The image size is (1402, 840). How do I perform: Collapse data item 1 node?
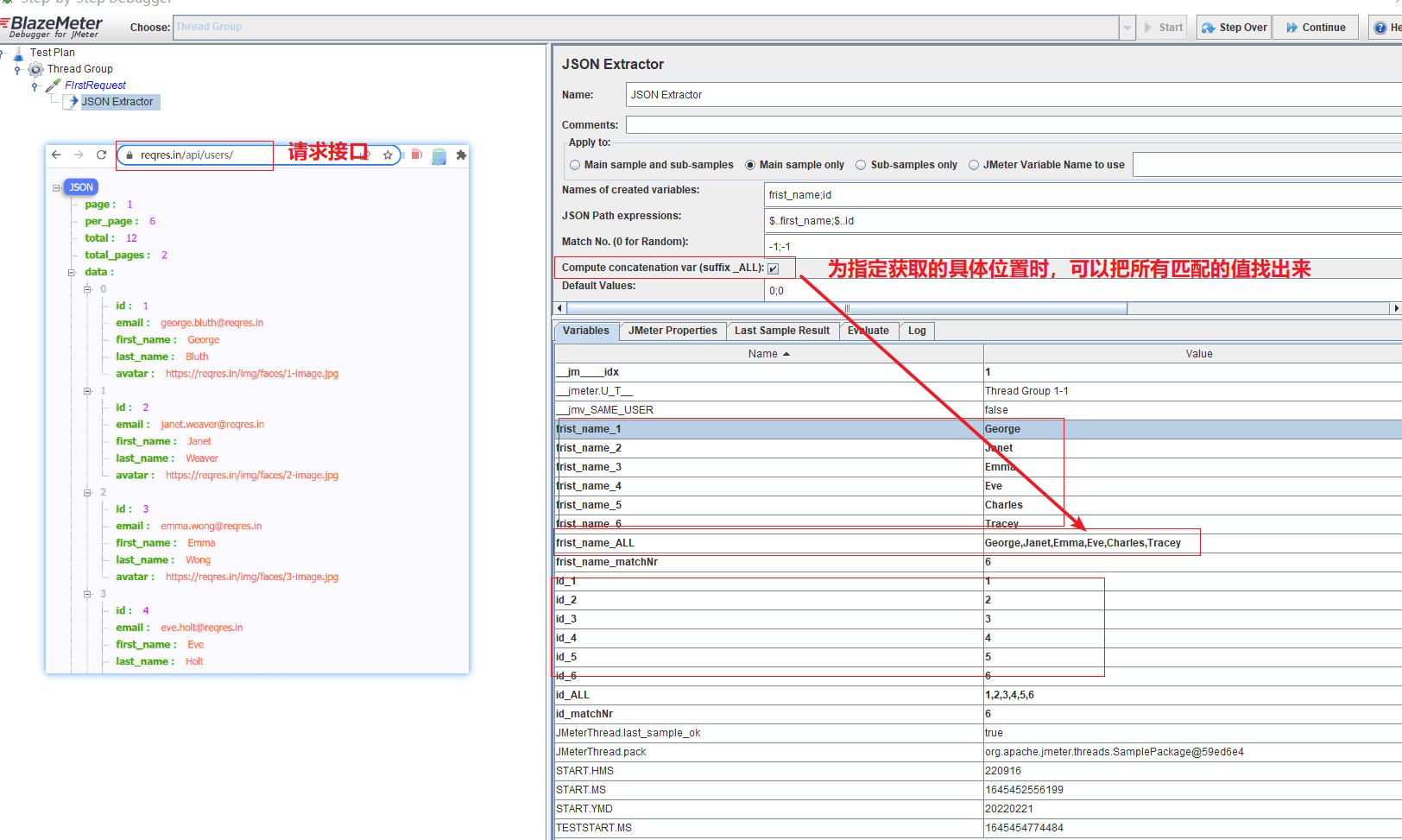87,391
